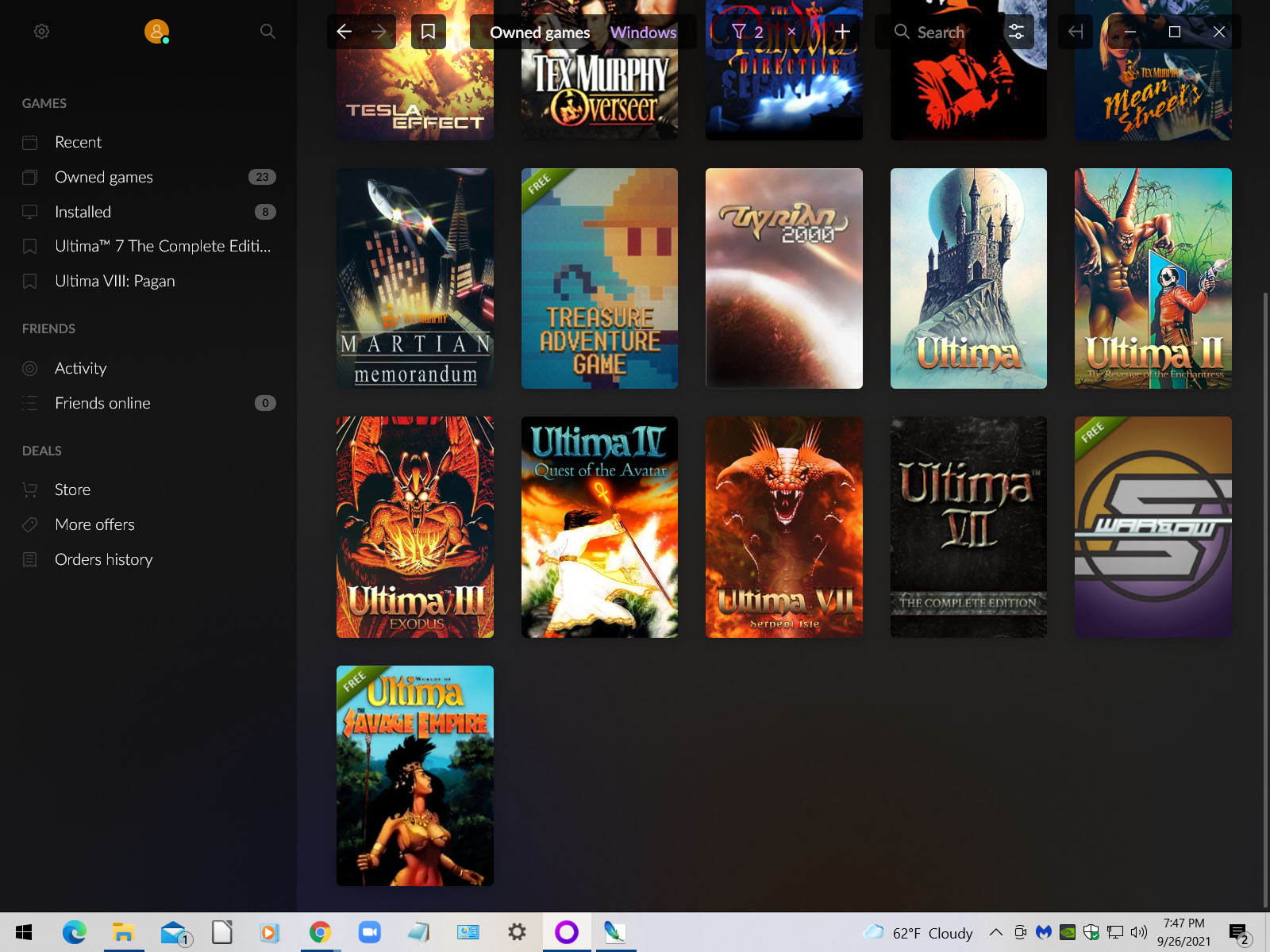Click the More offers tag icon
This screenshot has width=1270, height=952.
[30, 524]
